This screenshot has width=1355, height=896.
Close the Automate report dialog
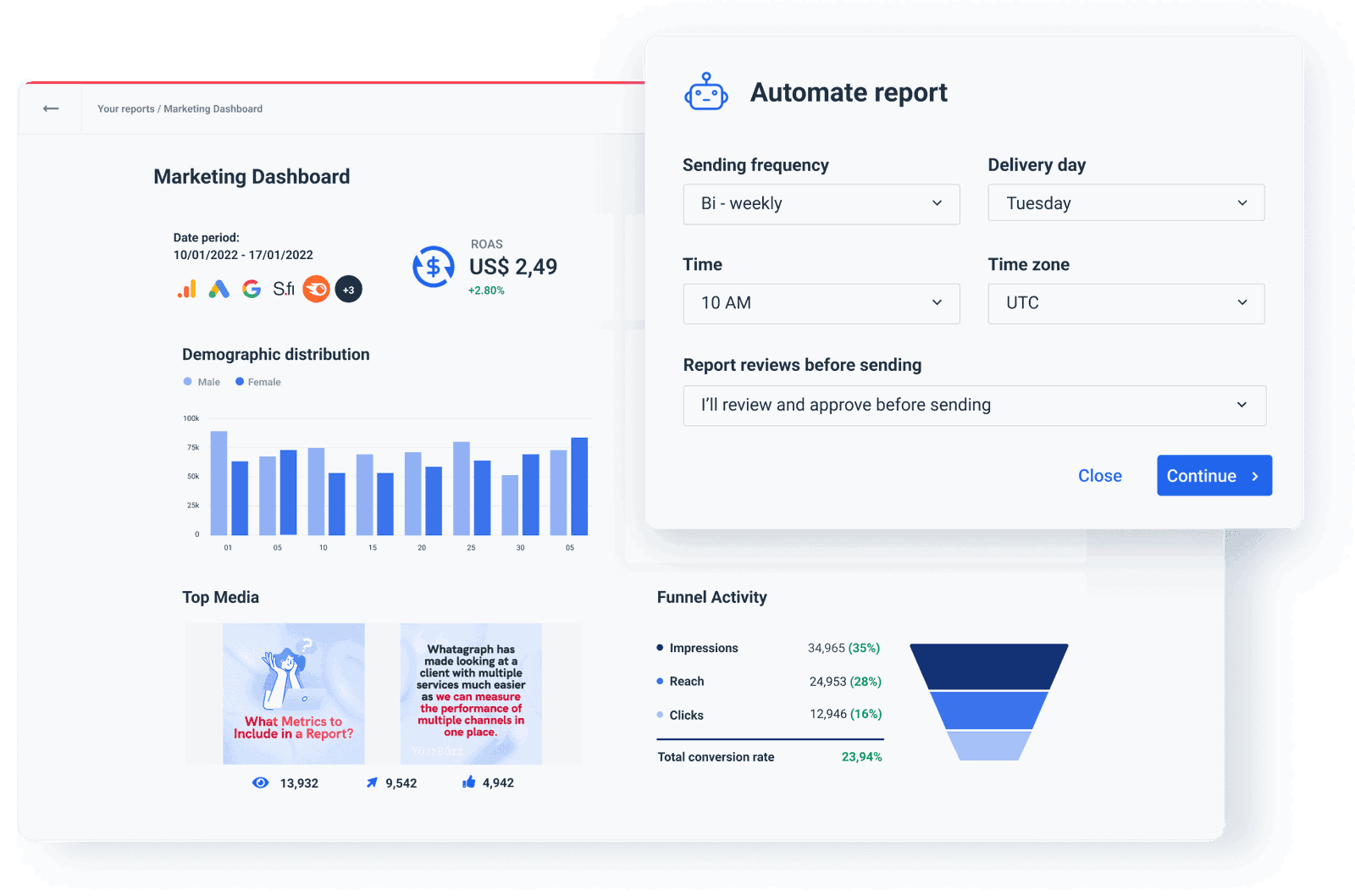(x=1099, y=475)
